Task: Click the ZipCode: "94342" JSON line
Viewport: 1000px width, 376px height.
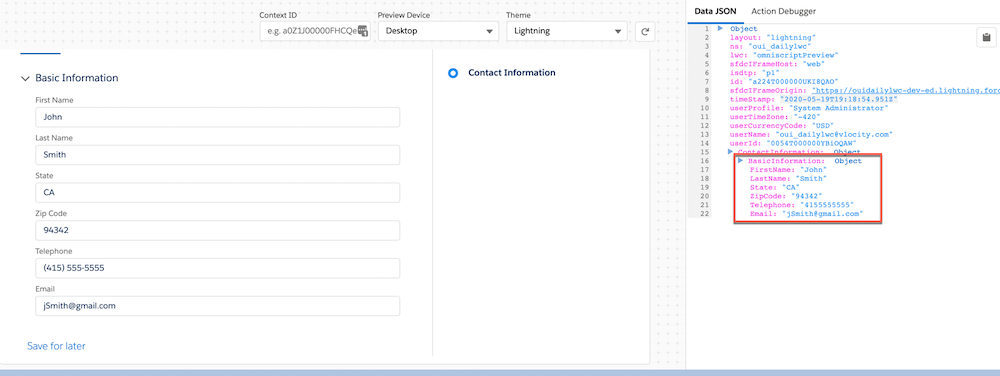Action: (786, 197)
